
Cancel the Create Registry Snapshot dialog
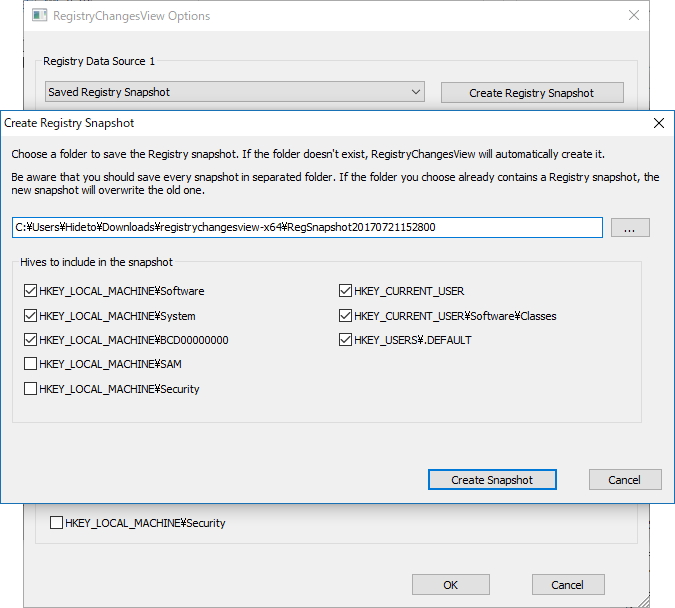625,480
